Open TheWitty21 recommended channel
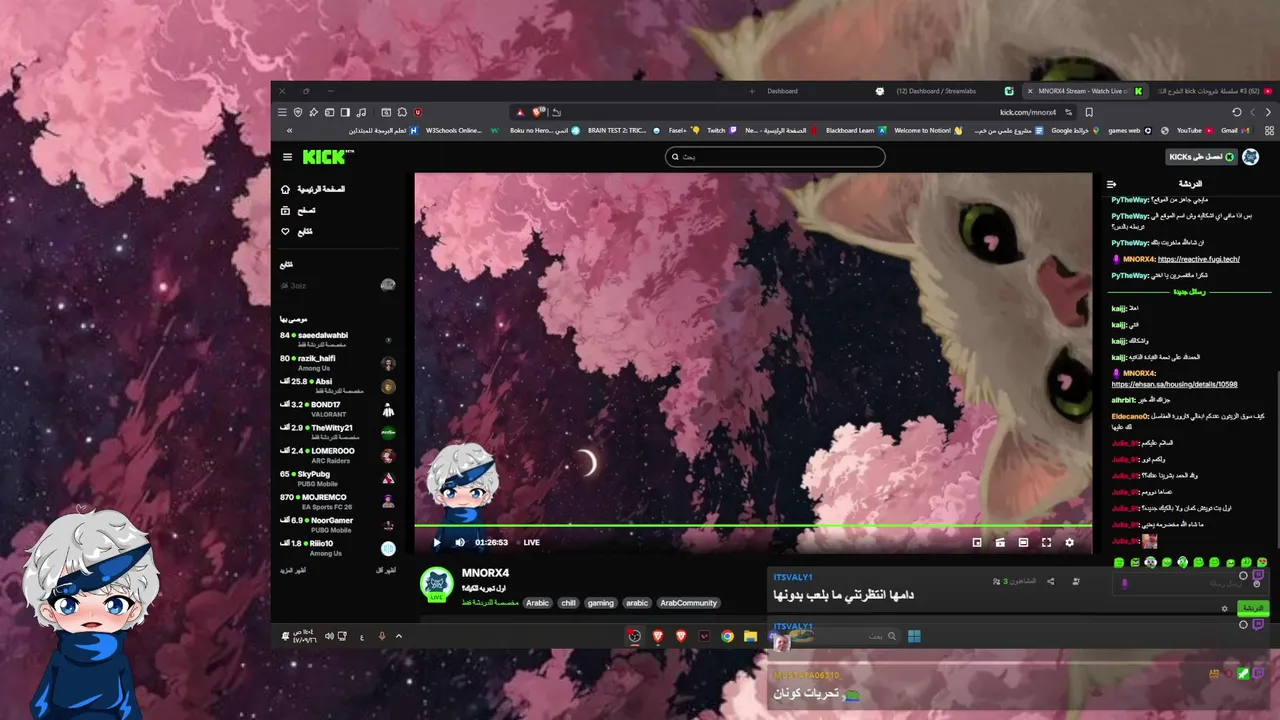 click(337, 431)
